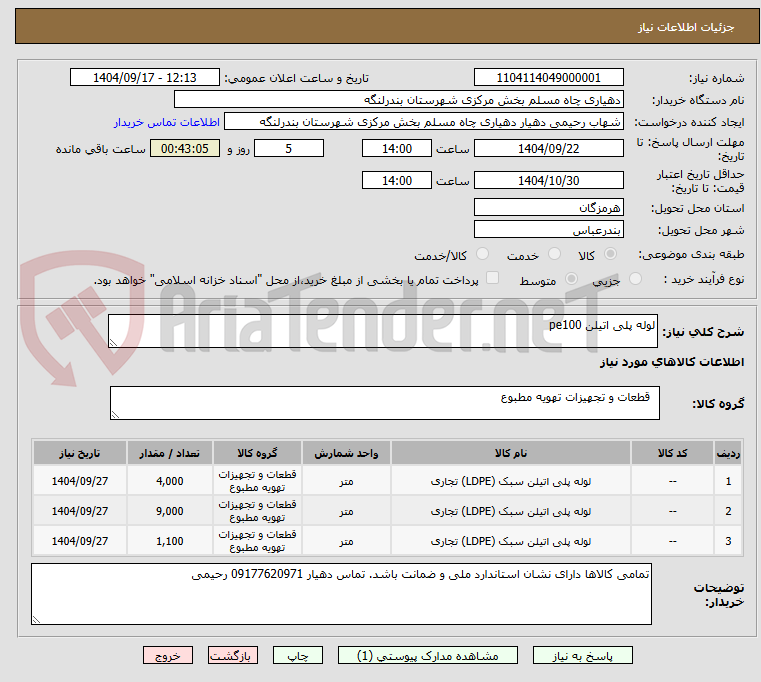Select the جزیی purchase type radio
This screenshot has height=682, width=761.
tap(635, 279)
